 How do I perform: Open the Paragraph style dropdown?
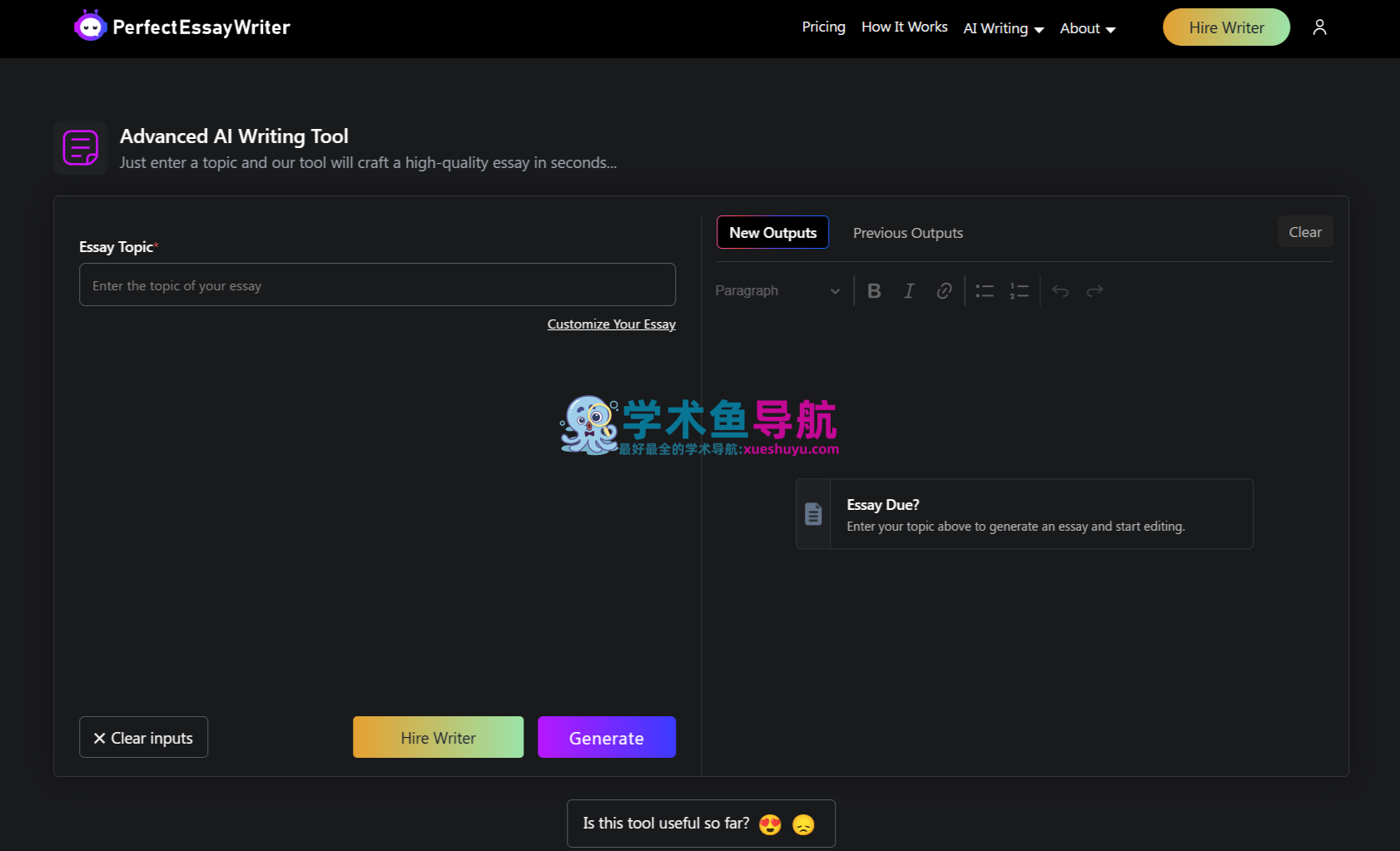[x=777, y=290]
